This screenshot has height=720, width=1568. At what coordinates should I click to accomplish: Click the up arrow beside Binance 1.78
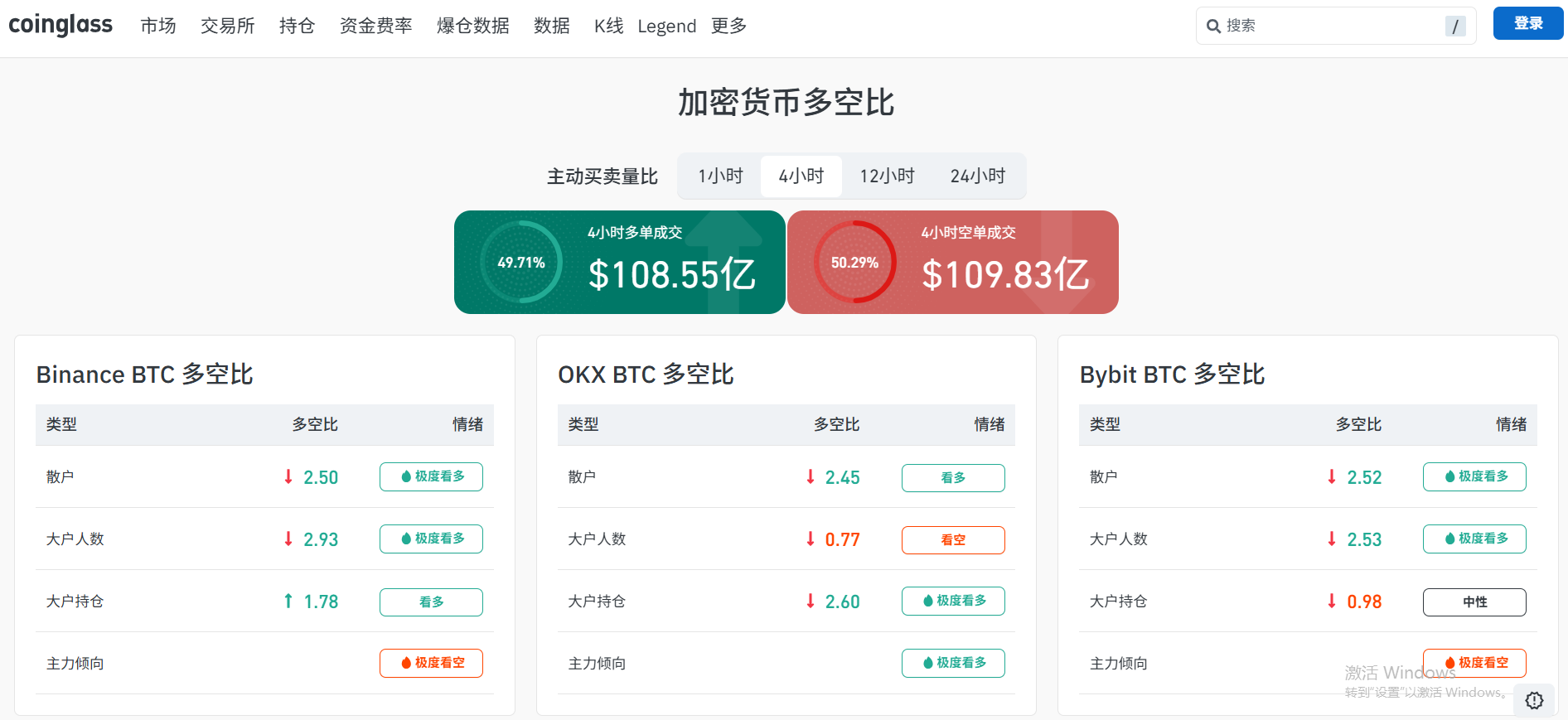pos(288,601)
